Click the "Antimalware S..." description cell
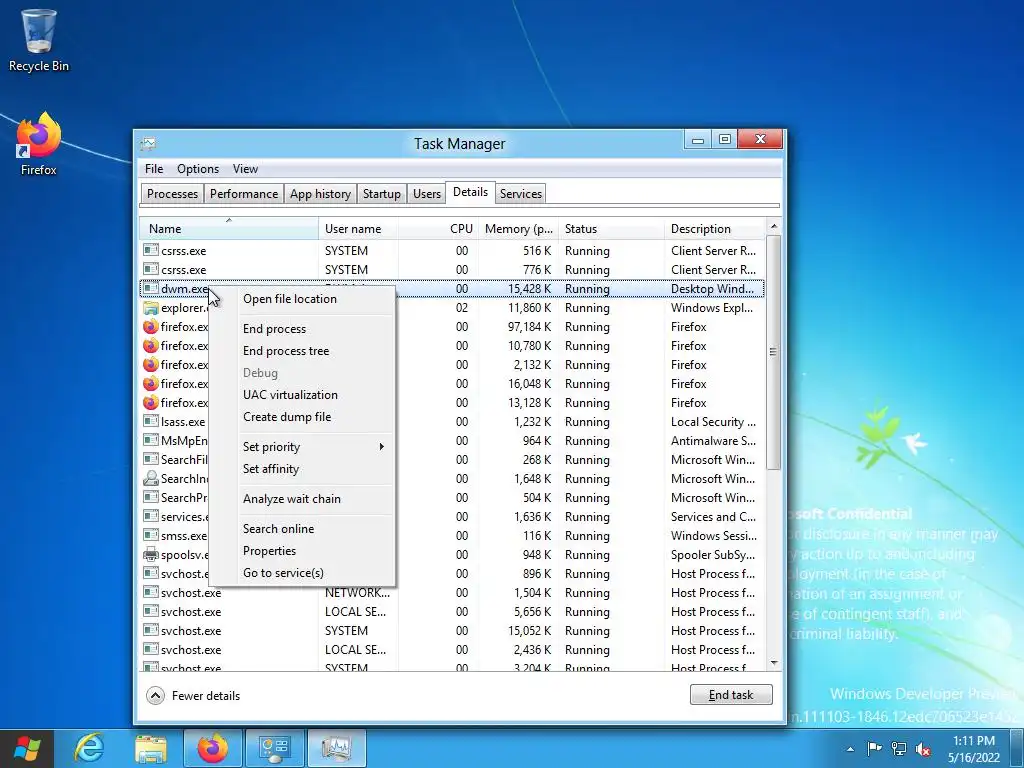 pyautogui.click(x=713, y=441)
